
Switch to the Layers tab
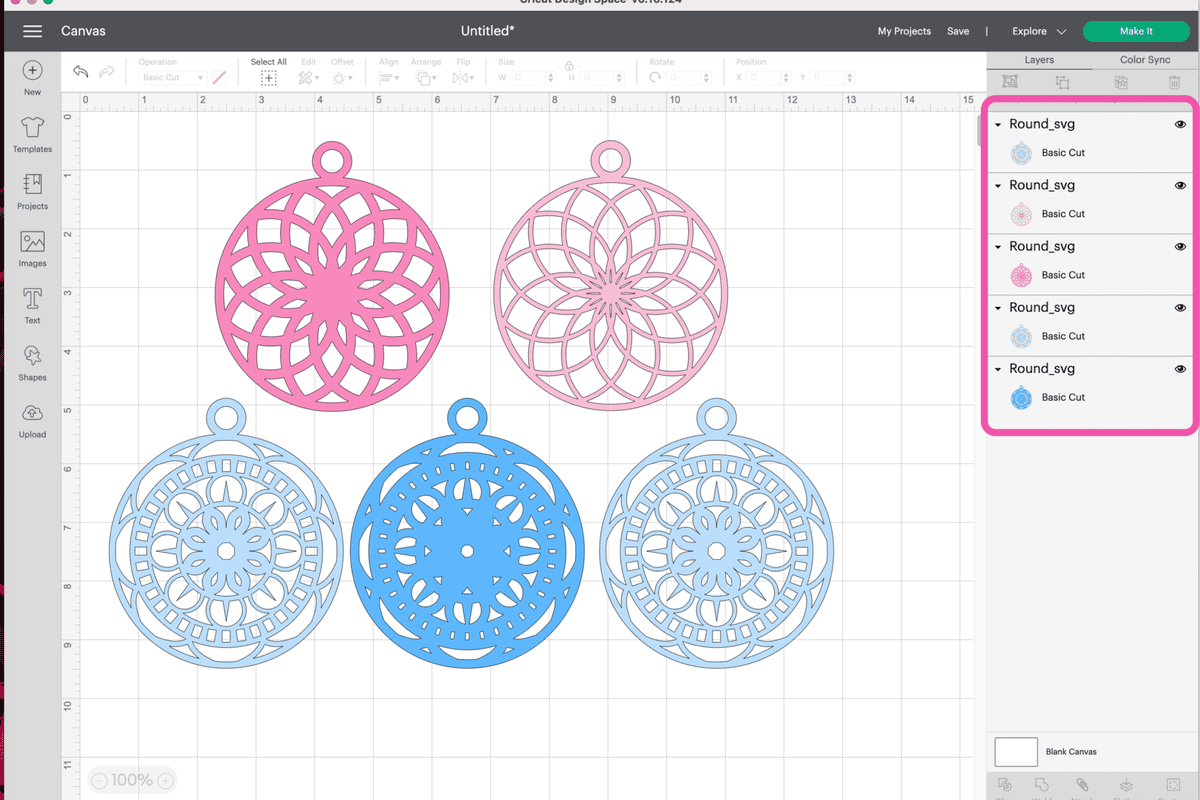click(x=1039, y=60)
